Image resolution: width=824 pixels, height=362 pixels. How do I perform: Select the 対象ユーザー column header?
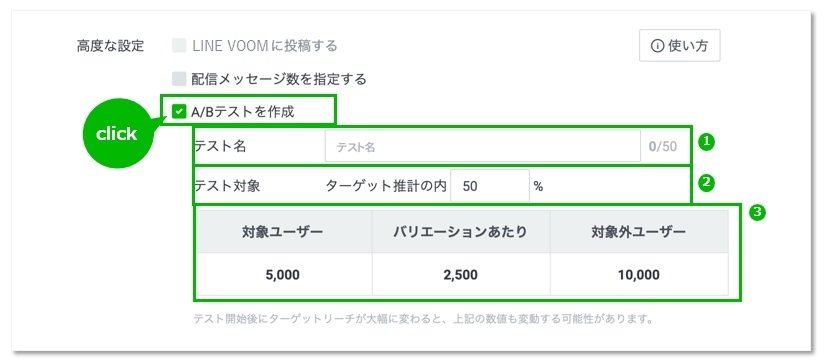point(283,232)
